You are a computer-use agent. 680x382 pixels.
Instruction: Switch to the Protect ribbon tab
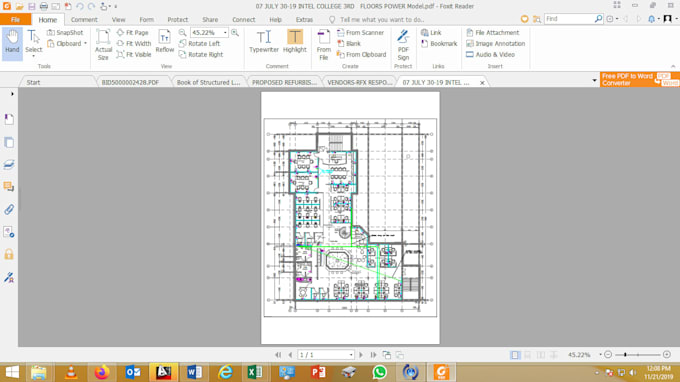click(x=178, y=20)
